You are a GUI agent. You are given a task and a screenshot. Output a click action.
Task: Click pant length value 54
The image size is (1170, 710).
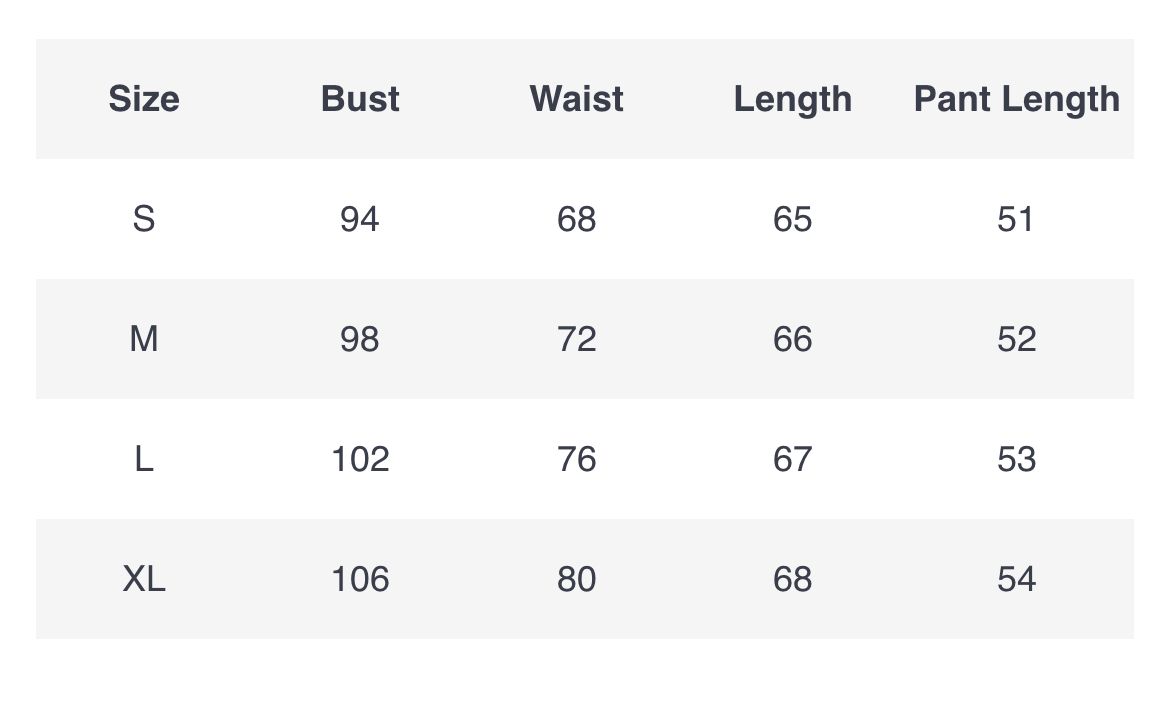(1016, 579)
